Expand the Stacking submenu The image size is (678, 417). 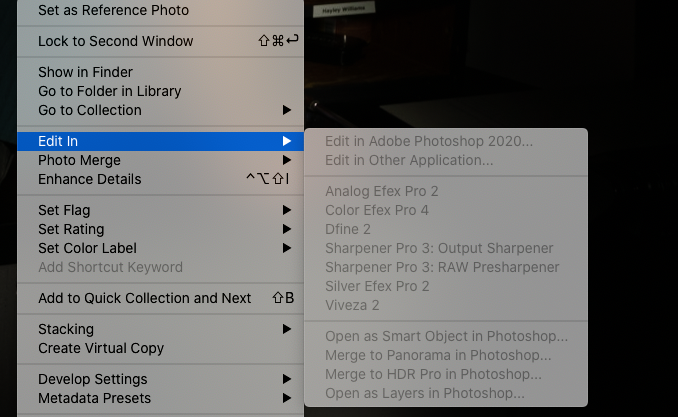(66, 329)
